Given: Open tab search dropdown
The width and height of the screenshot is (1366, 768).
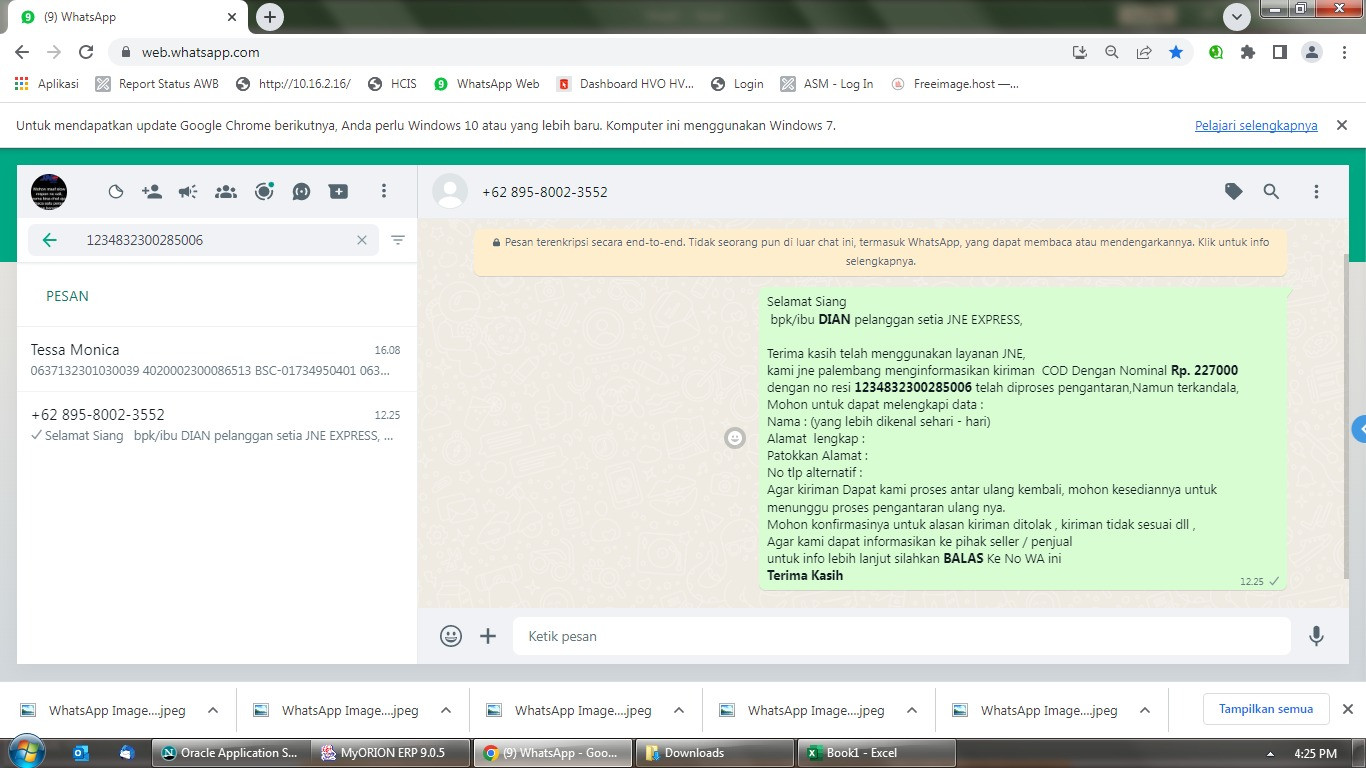Looking at the screenshot, I should coord(1237,17).
